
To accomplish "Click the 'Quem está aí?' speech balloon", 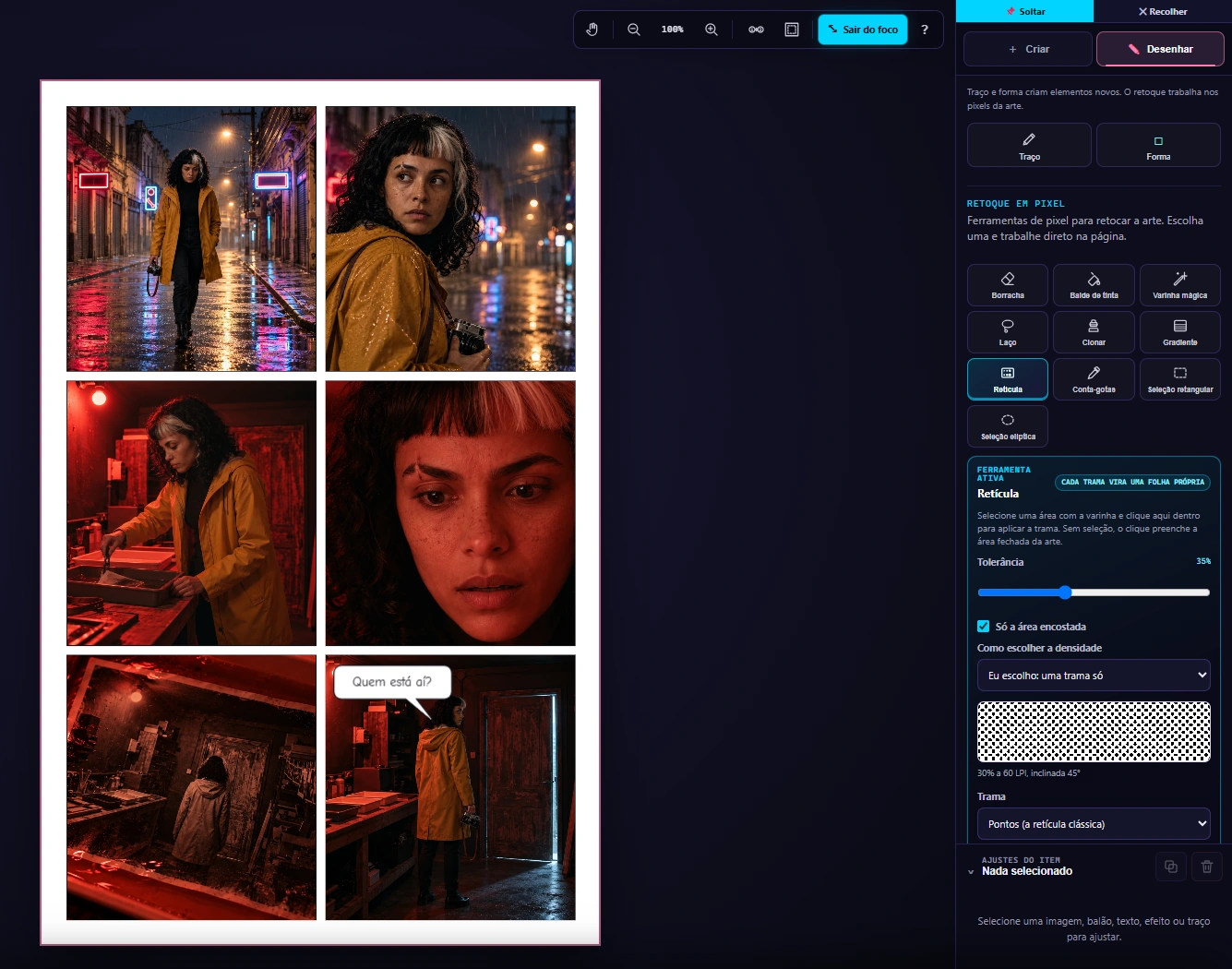I will pyautogui.click(x=392, y=682).
